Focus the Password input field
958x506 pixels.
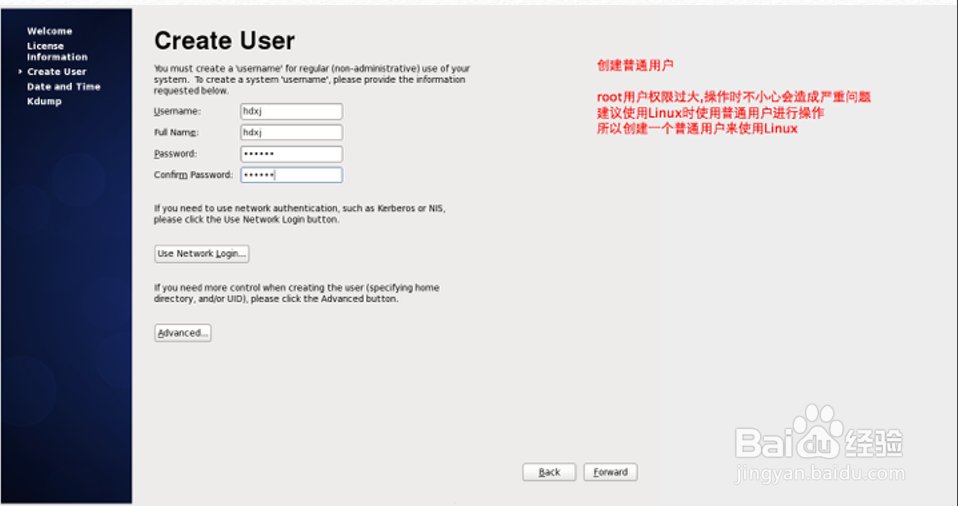pyautogui.click(x=291, y=154)
